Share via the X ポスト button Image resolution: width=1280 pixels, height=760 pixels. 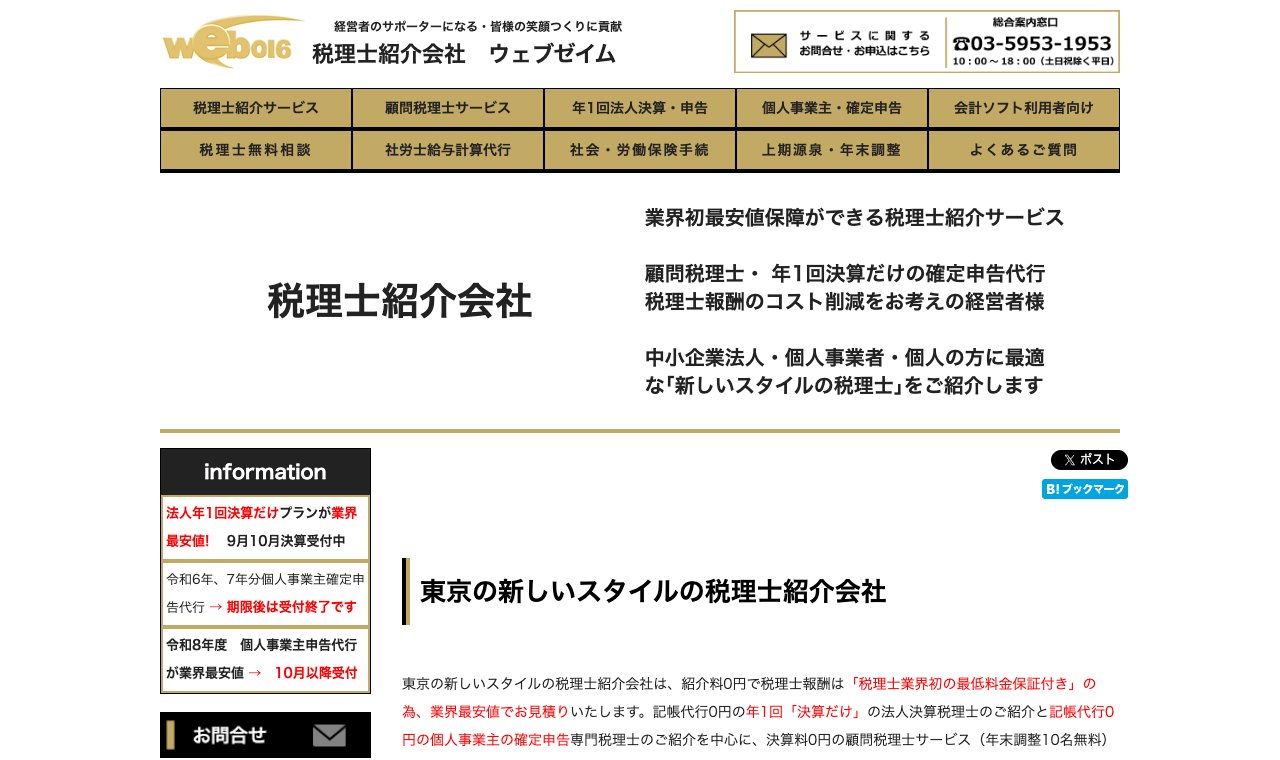(1089, 460)
